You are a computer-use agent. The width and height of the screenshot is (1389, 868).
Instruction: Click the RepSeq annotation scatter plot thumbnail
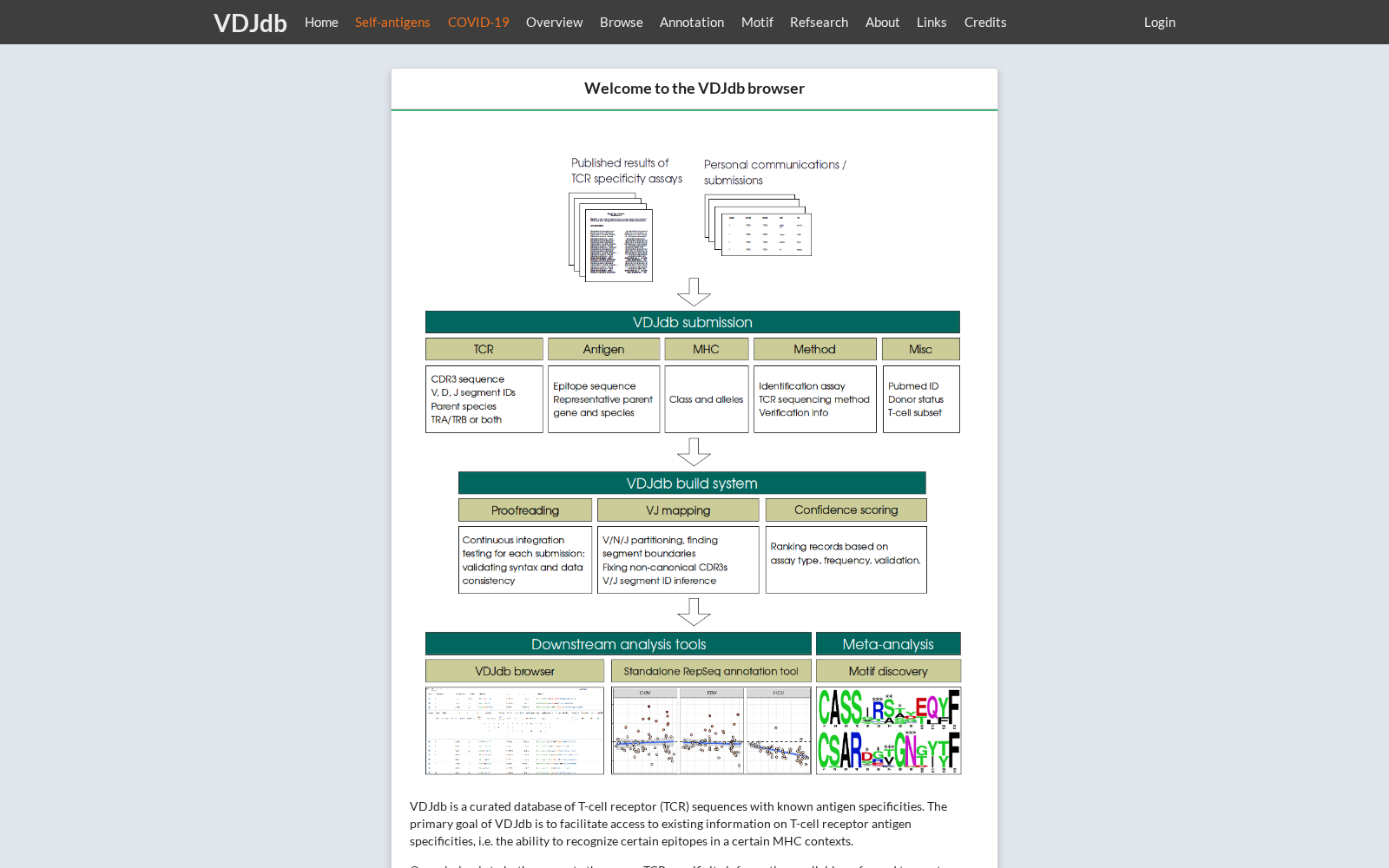(711, 731)
